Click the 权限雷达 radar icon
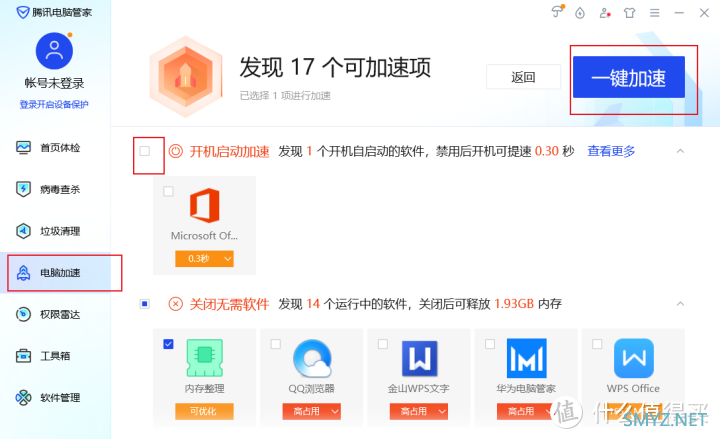Image resolution: width=720 pixels, height=439 pixels. 23,314
